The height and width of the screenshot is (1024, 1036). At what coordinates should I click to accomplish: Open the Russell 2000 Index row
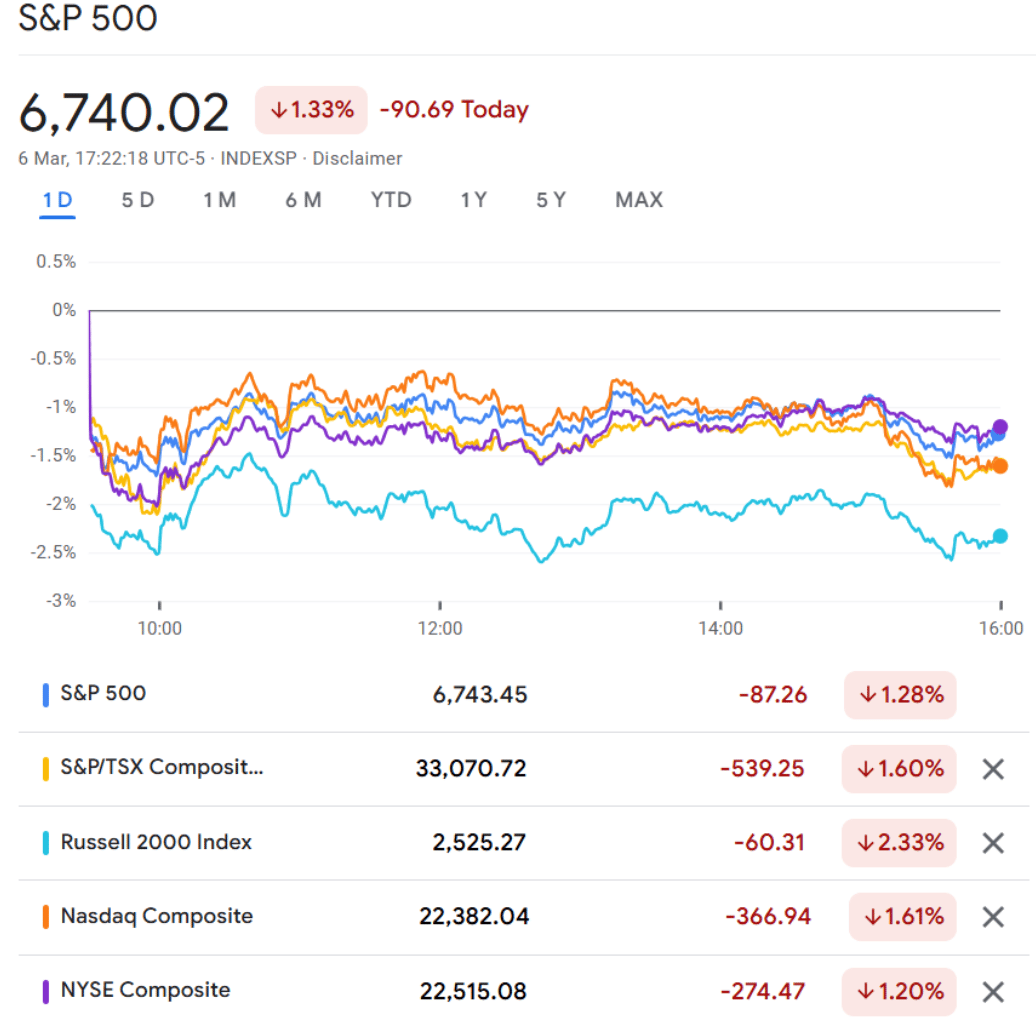point(156,842)
